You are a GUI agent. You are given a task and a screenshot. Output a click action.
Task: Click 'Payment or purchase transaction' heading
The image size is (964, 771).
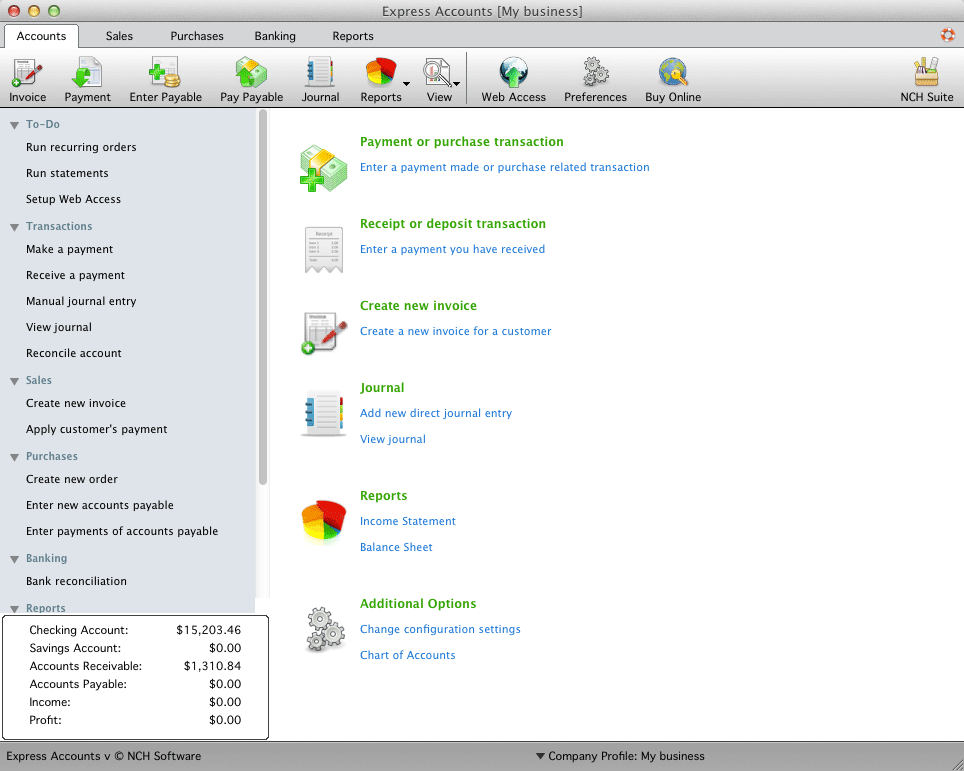pos(461,141)
